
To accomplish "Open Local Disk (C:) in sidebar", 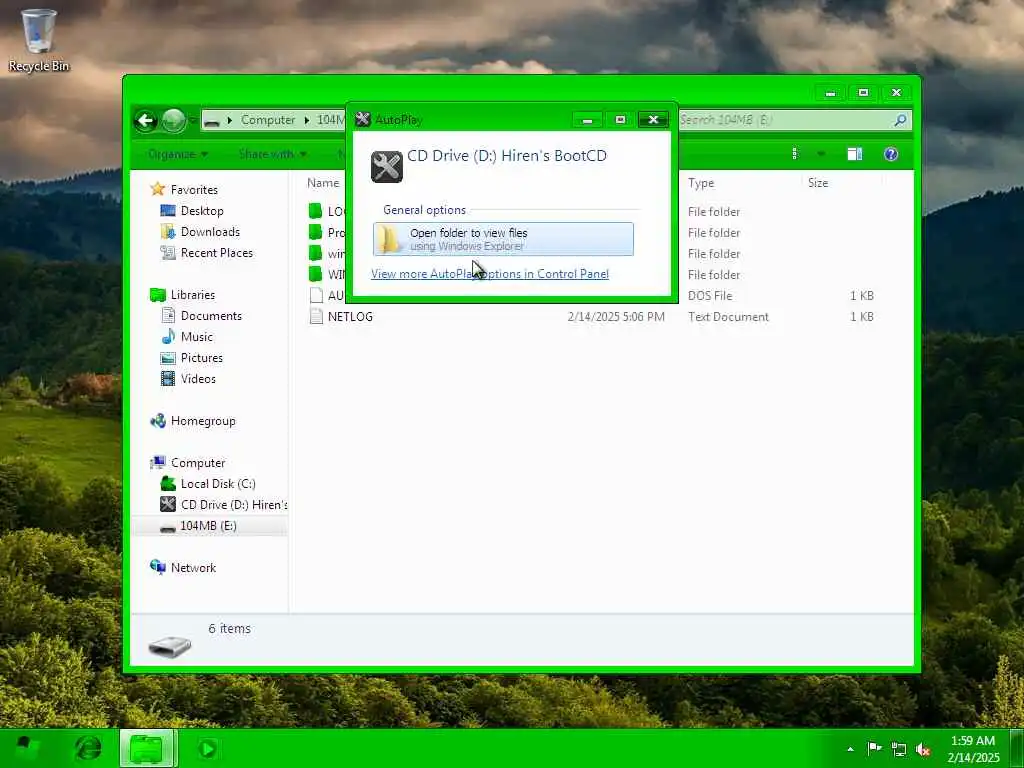I will 217,484.
